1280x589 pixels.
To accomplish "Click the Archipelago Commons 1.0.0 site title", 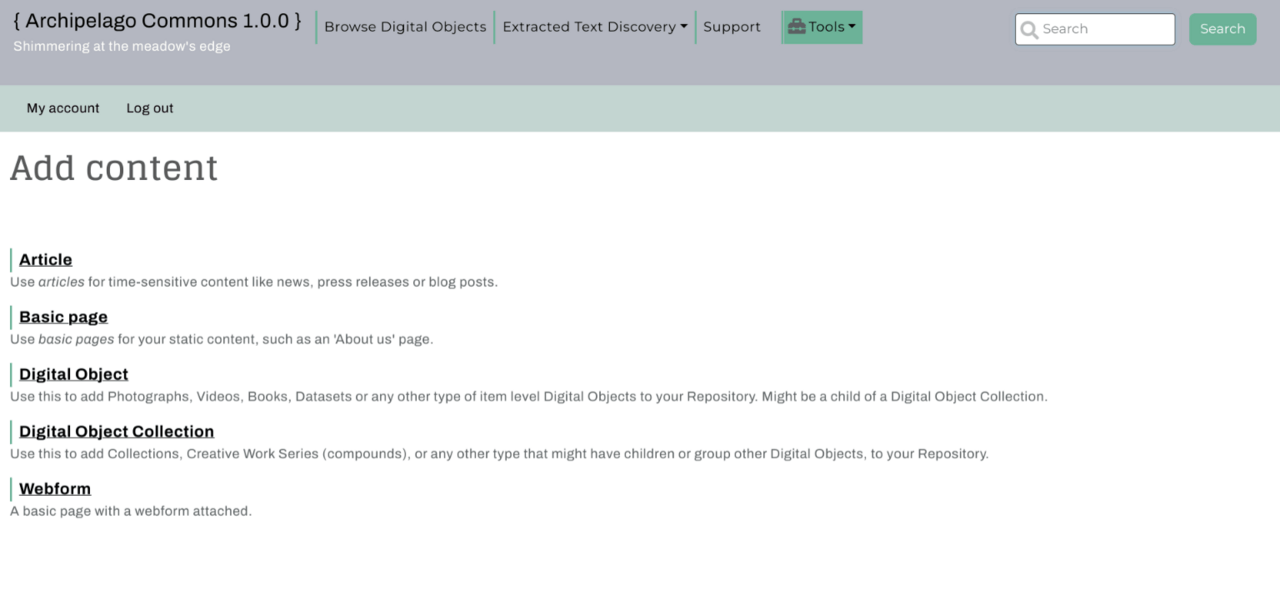I will pyautogui.click(x=157, y=21).
